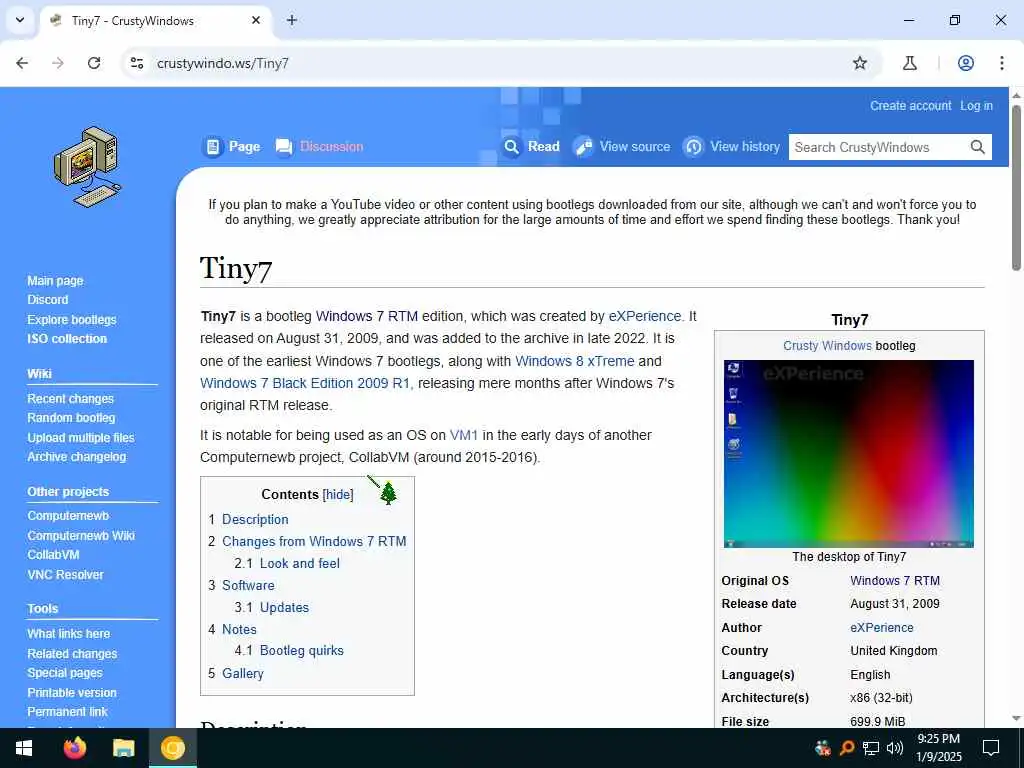Click the browser back arrow
Screen dimensions: 1024x768
pos(22,63)
